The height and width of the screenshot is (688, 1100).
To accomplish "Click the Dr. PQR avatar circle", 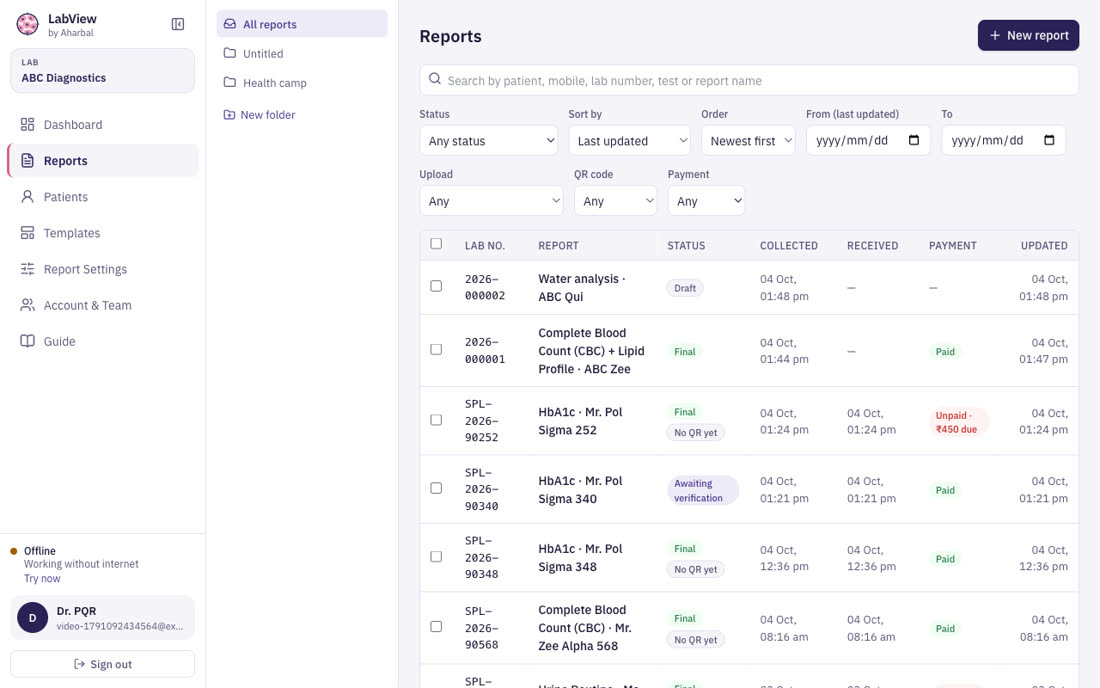I will coord(32,618).
